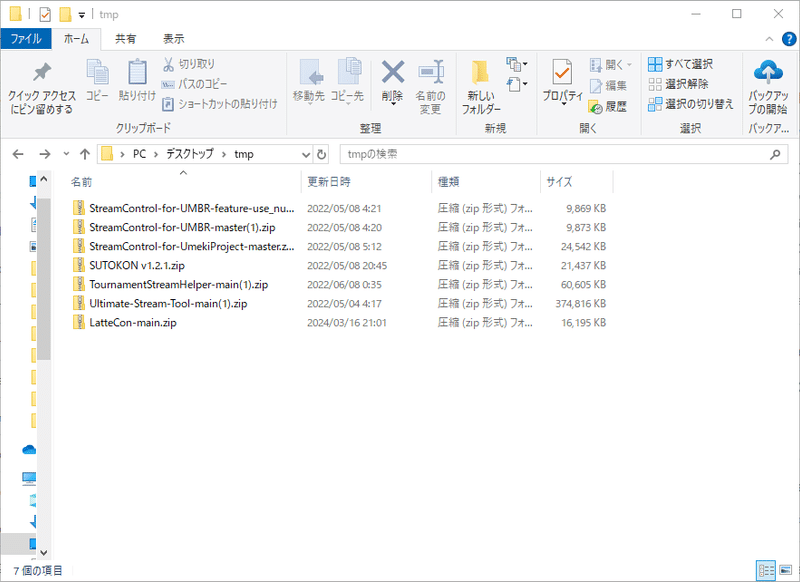Click the OneDrive cloud icon in navigation pane

point(29,449)
